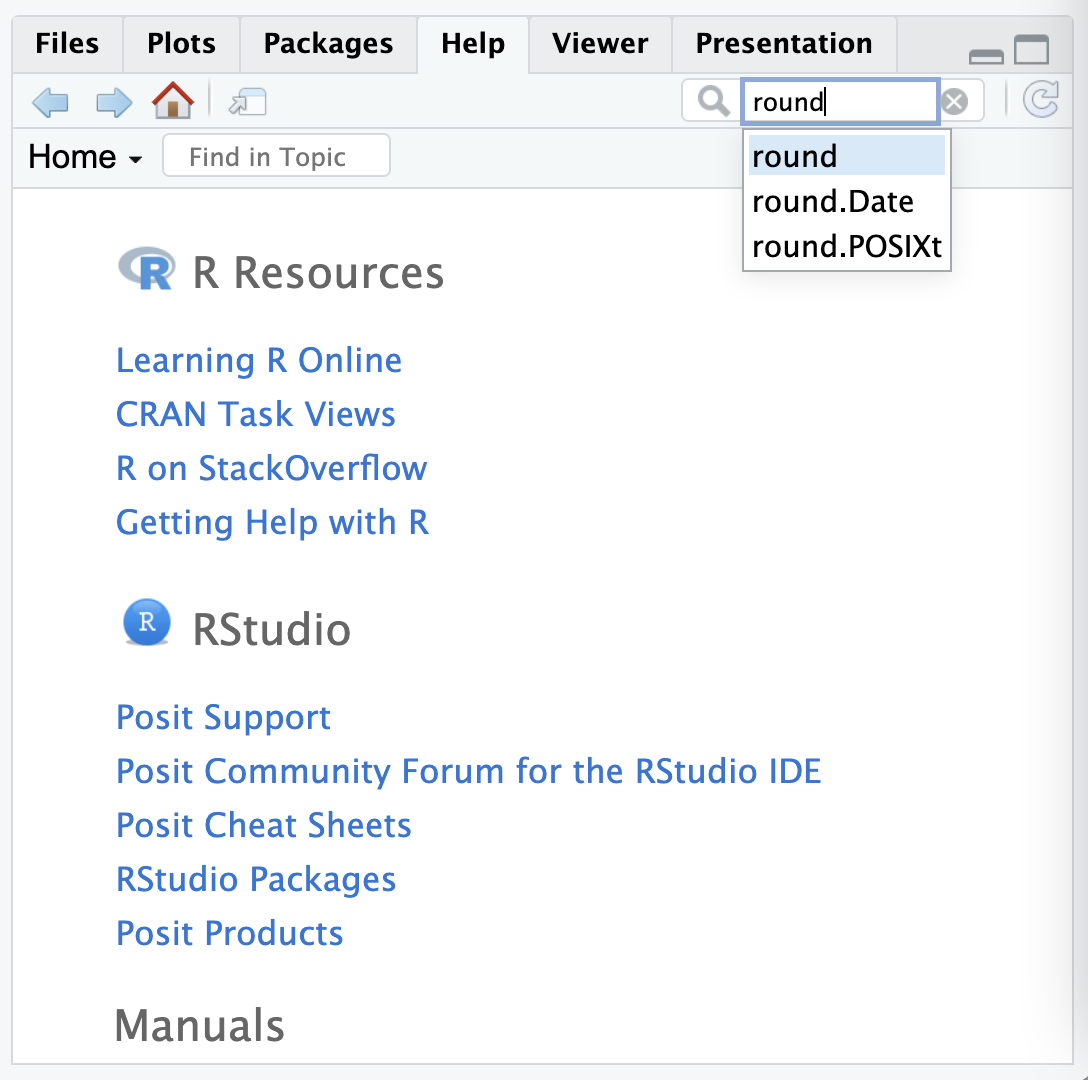The width and height of the screenshot is (1088, 1080).
Task: Switch to the Plots tab
Action: pyautogui.click(x=181, y=44)
